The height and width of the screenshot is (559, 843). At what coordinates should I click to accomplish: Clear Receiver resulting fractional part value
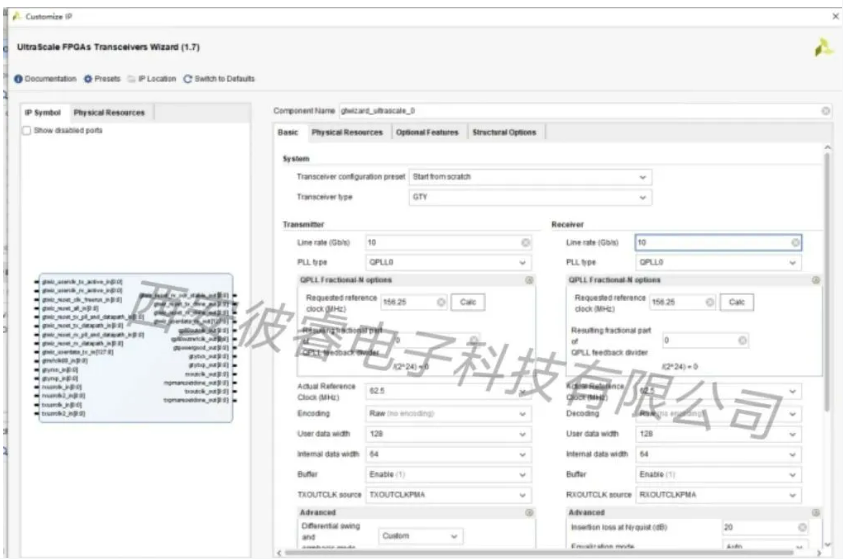(x=742, y=340)
